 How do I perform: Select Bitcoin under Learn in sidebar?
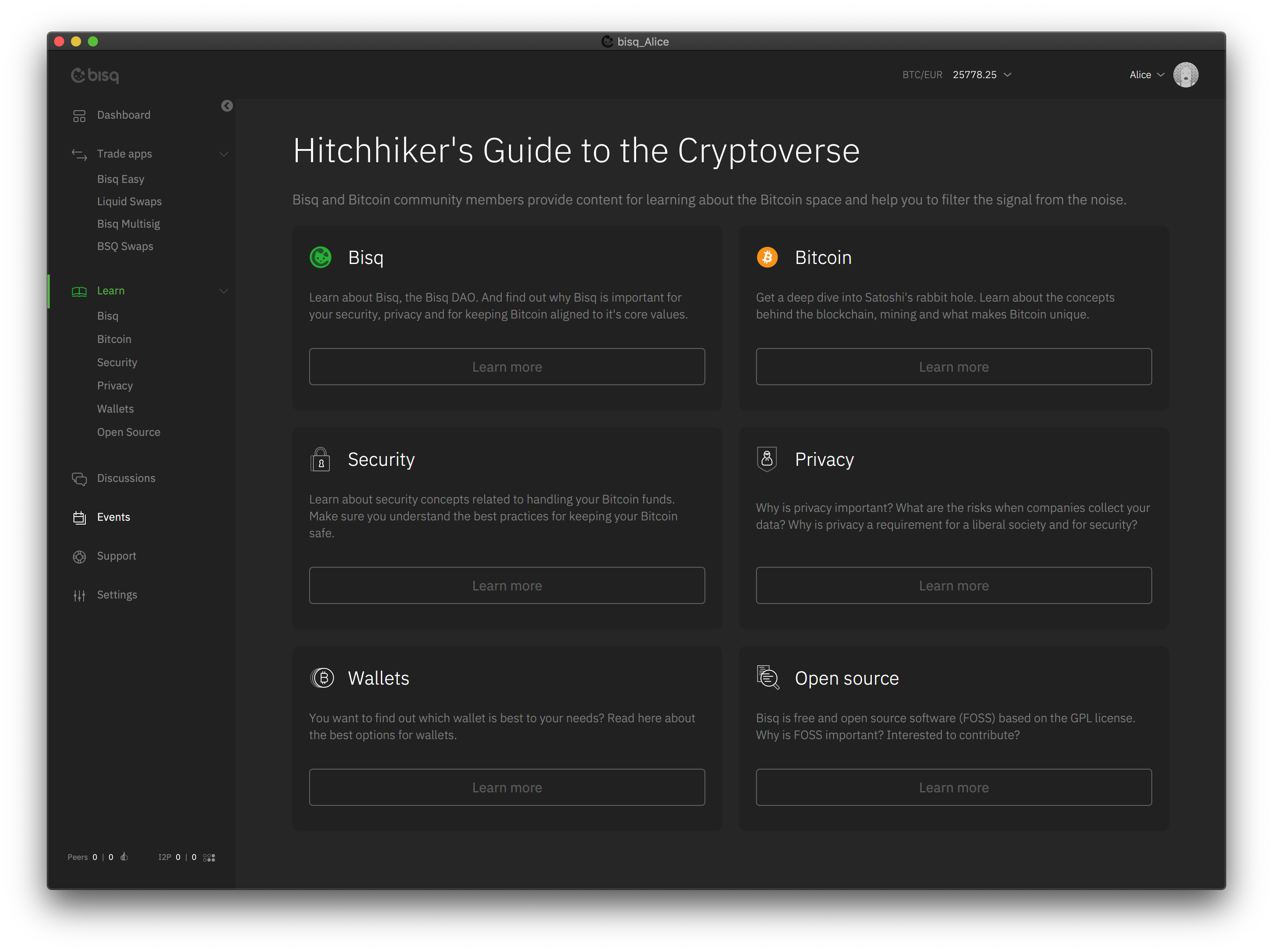point(114,340)
